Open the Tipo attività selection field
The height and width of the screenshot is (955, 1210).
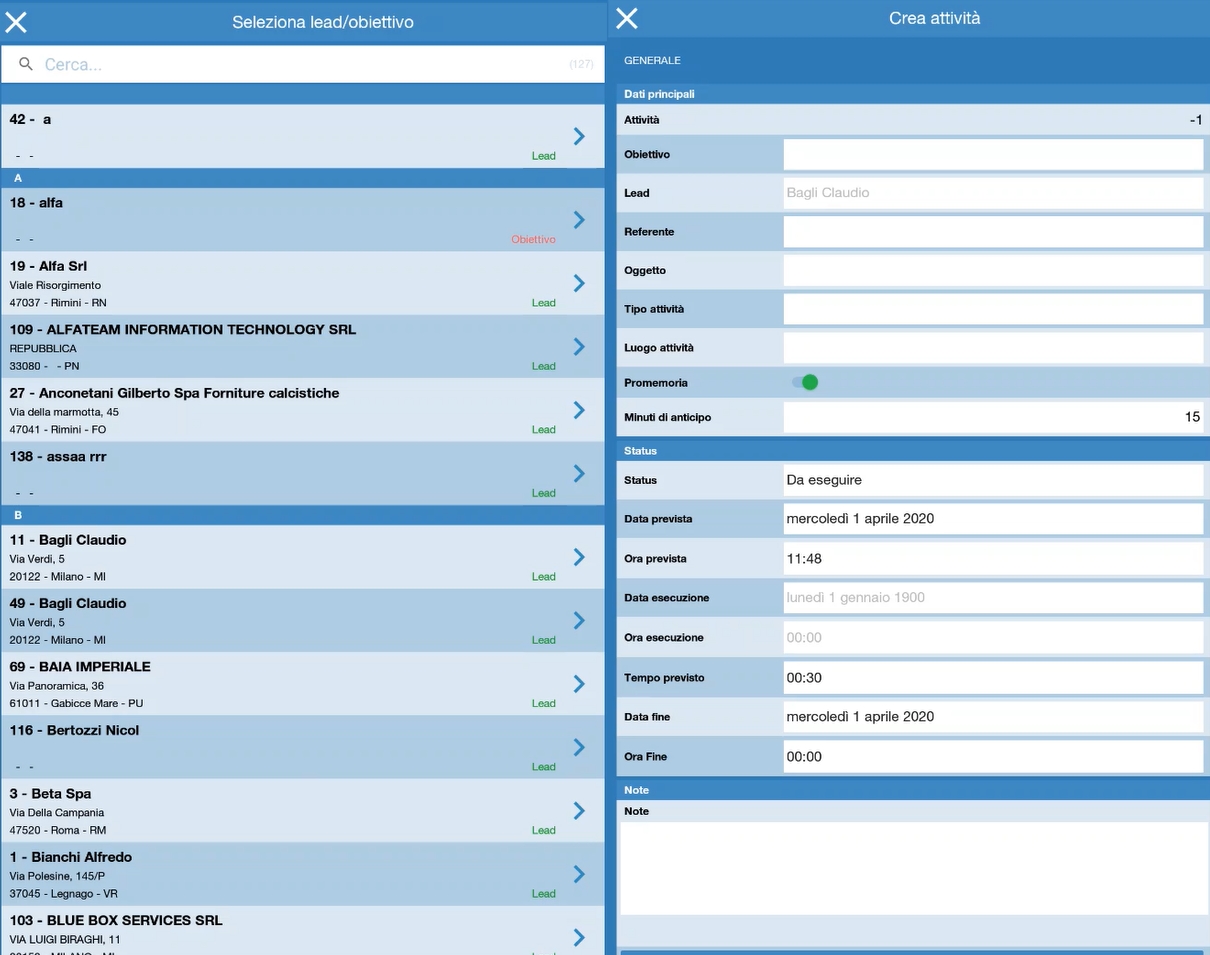click(x=993, y=309)
